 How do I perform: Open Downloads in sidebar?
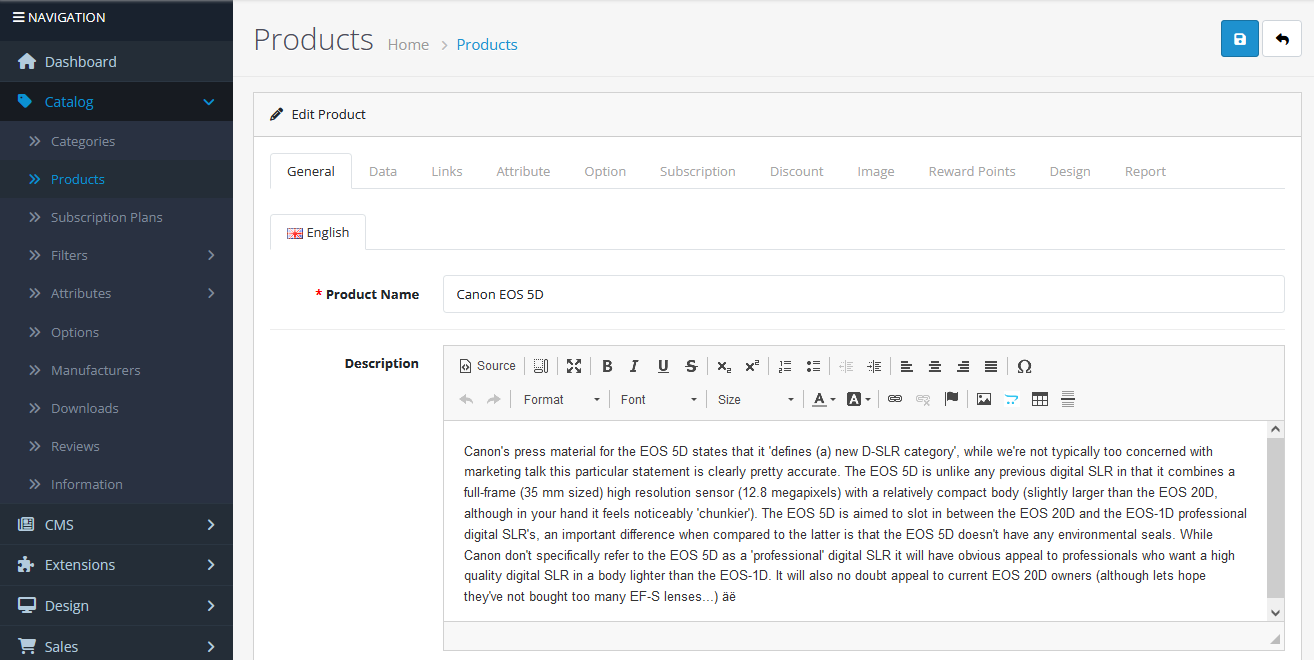(116, 408)
